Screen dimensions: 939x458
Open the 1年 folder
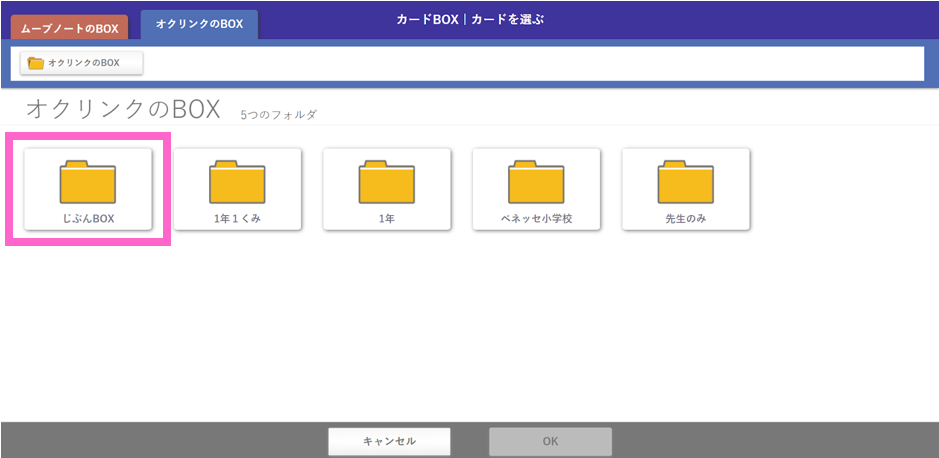click(x=387, y=189)
